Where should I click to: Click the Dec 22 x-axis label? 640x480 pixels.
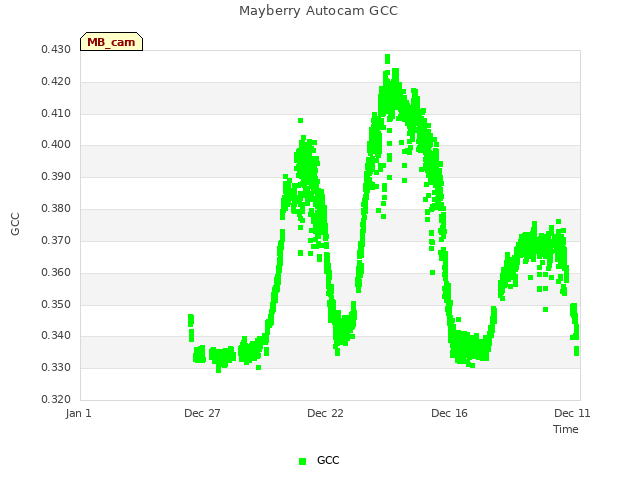point(325,413)
